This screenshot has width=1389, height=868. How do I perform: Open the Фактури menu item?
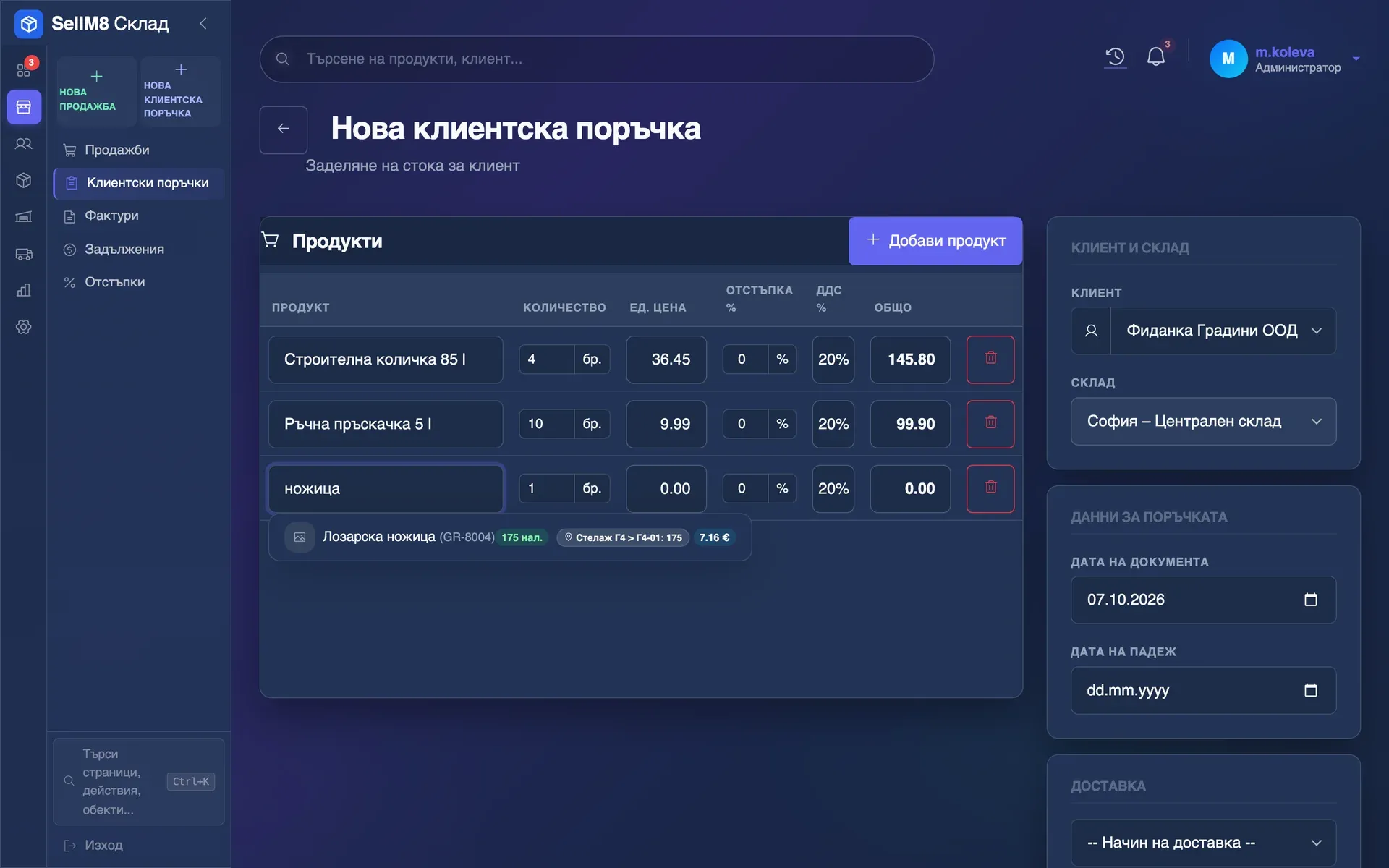137,216
